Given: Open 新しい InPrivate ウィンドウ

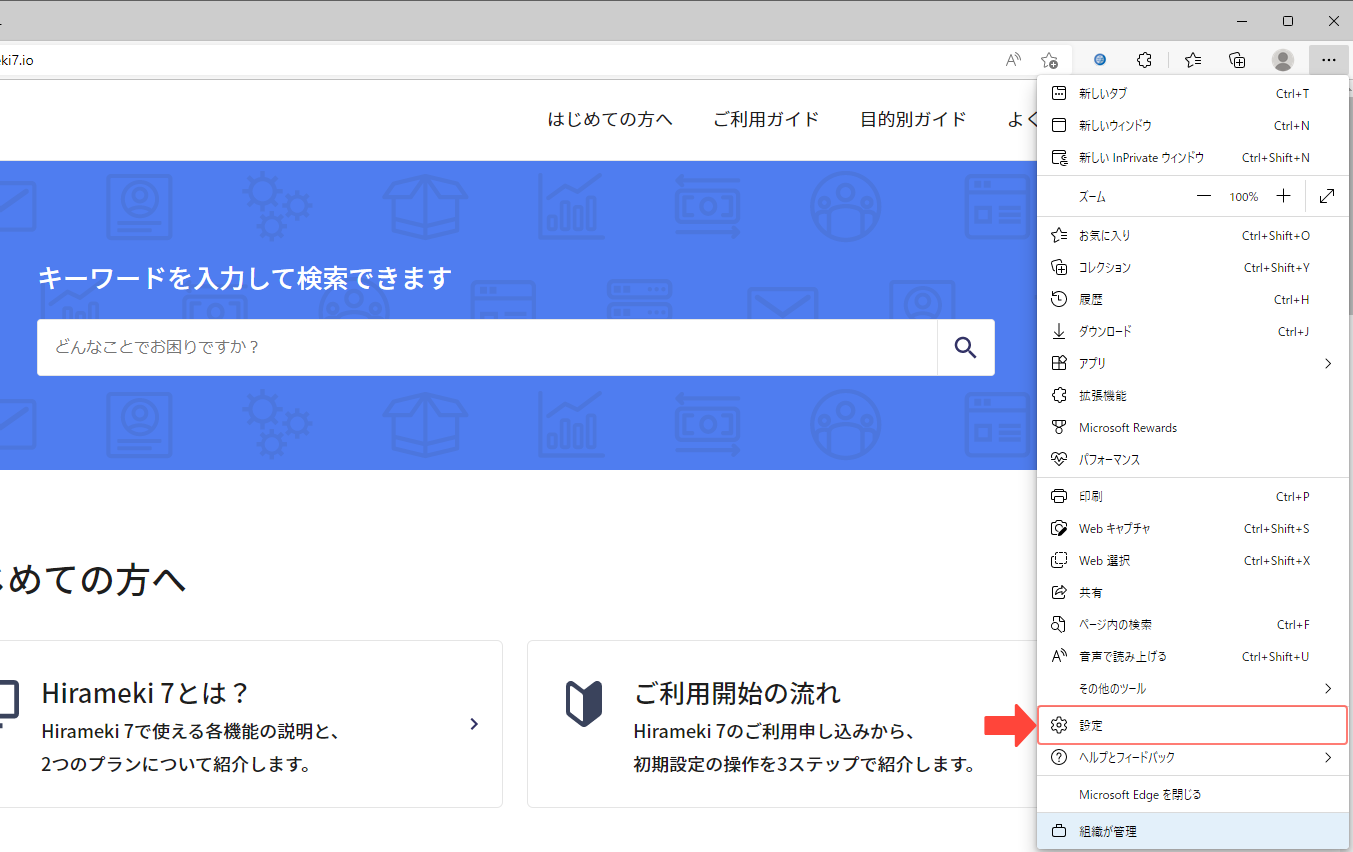Looking at the screenshot, I should pos(1193,158).
